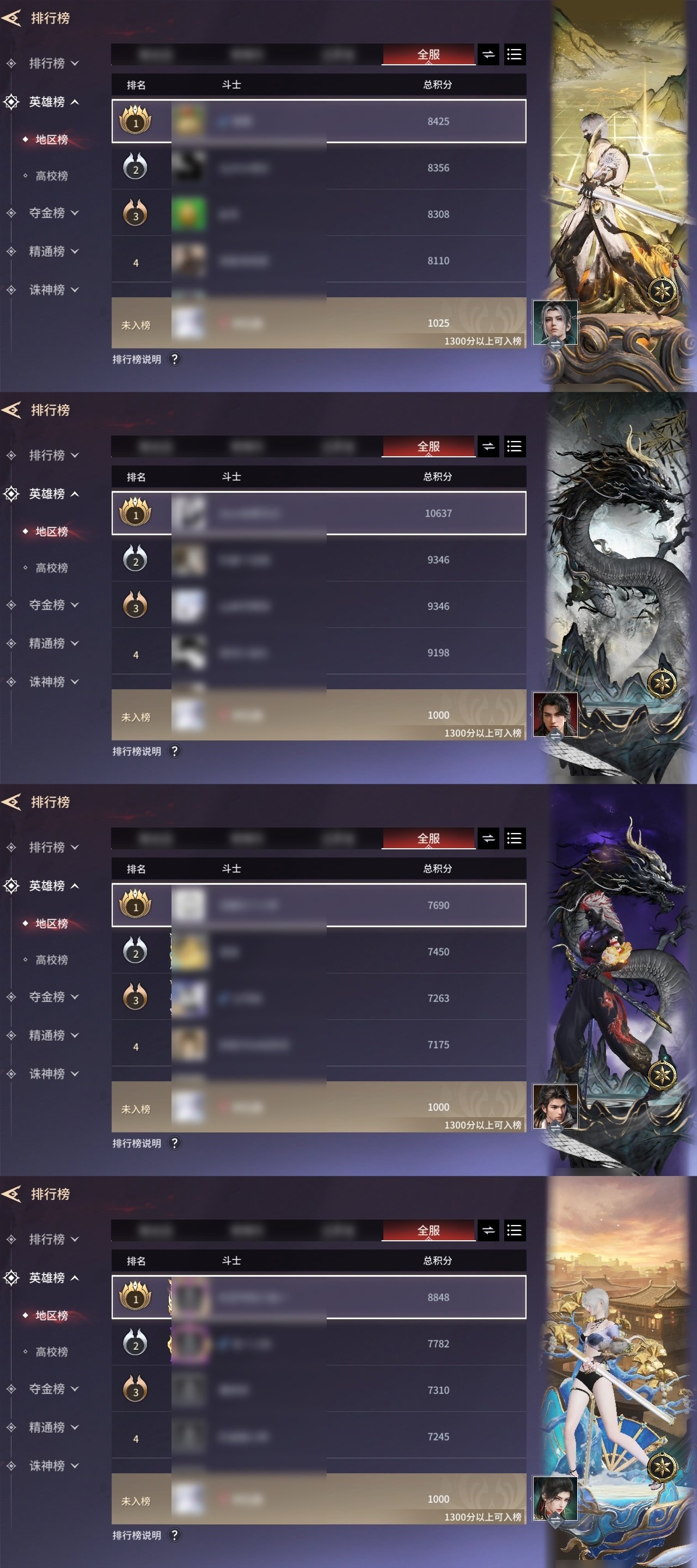The width and height of the screenshot is (697, 1568).
Task: Open the list-view icon on the 10637-score leaderboard
Action: click(515, 447)
